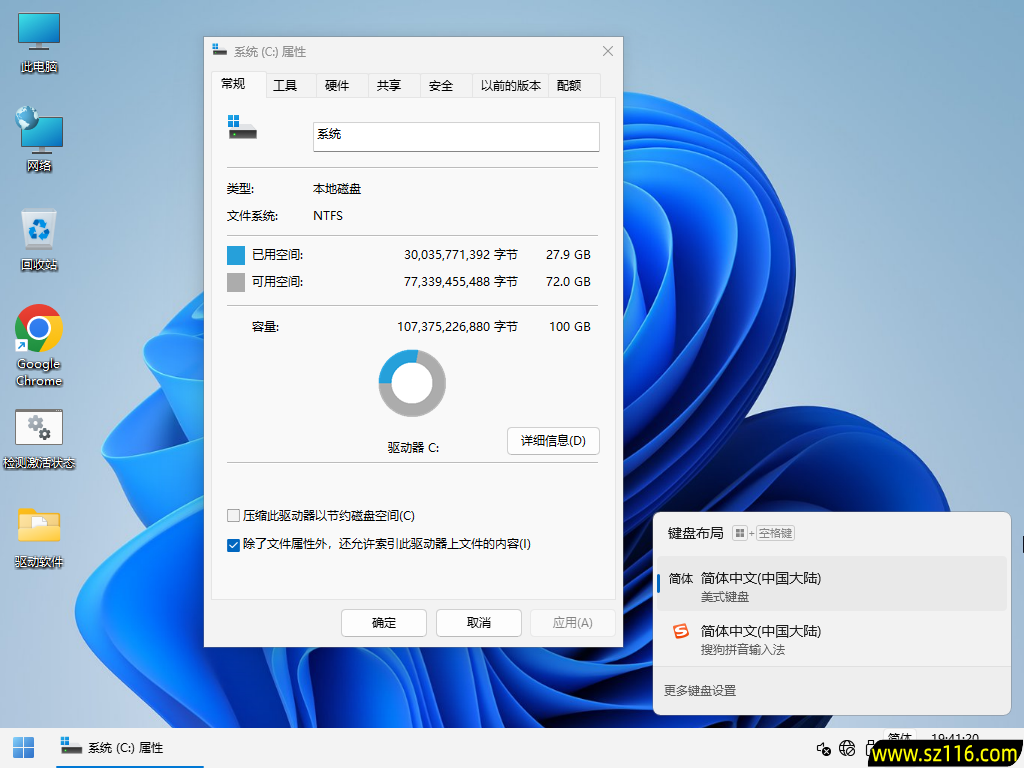Screen dimensions: 1024x768
Task: Click the drive name field containing 系统
Action: point(456,136)
